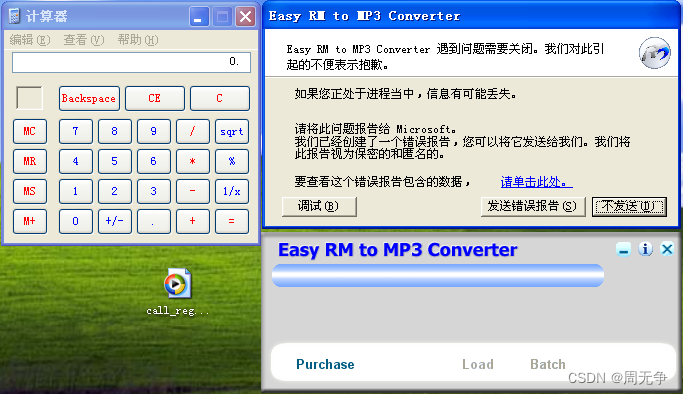The height and width of the screenshot is (394, 683).
Task: Close the Easy RM to MP3 Converter player window
Action: pos(667,249)
